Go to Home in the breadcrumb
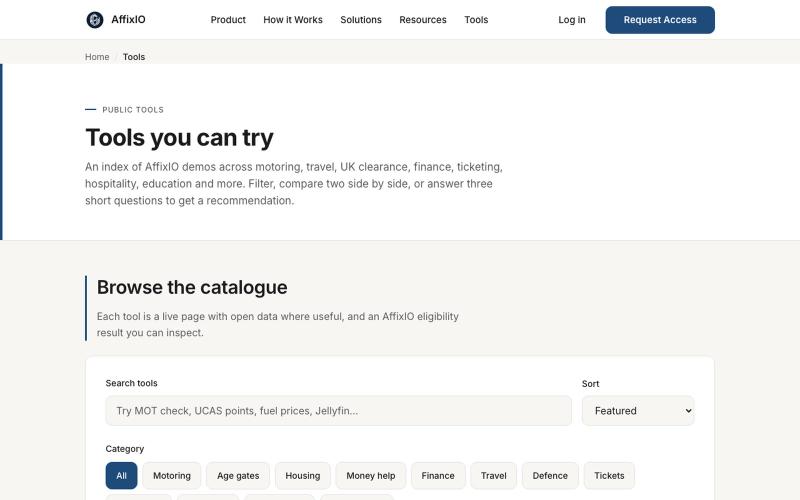Viewport: 800px width, 500px height. [97, 57]
